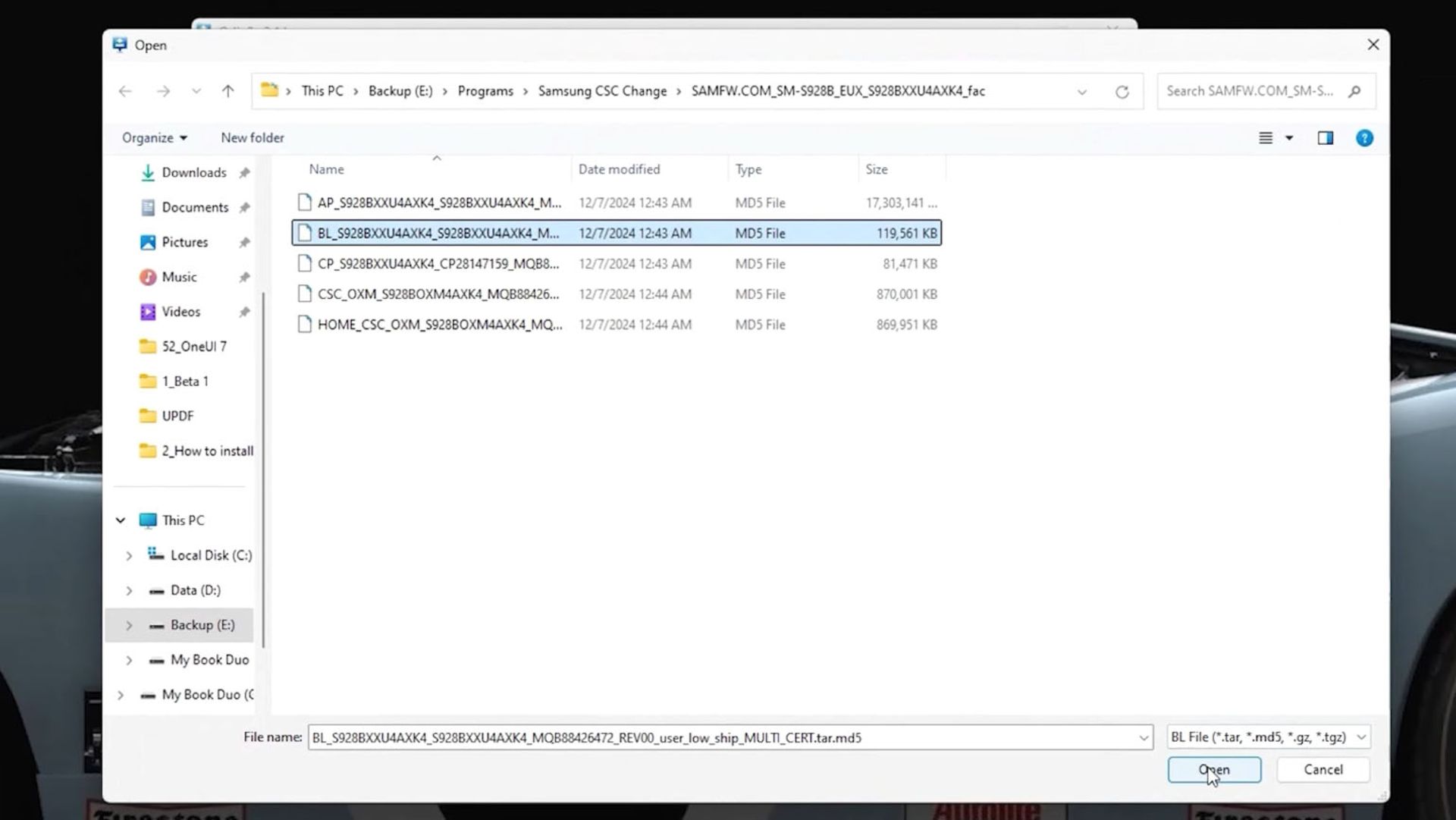Open the 52_OneUI 7 folder
This screenshot has width=1456, height=820.
[x=193, y=347]
